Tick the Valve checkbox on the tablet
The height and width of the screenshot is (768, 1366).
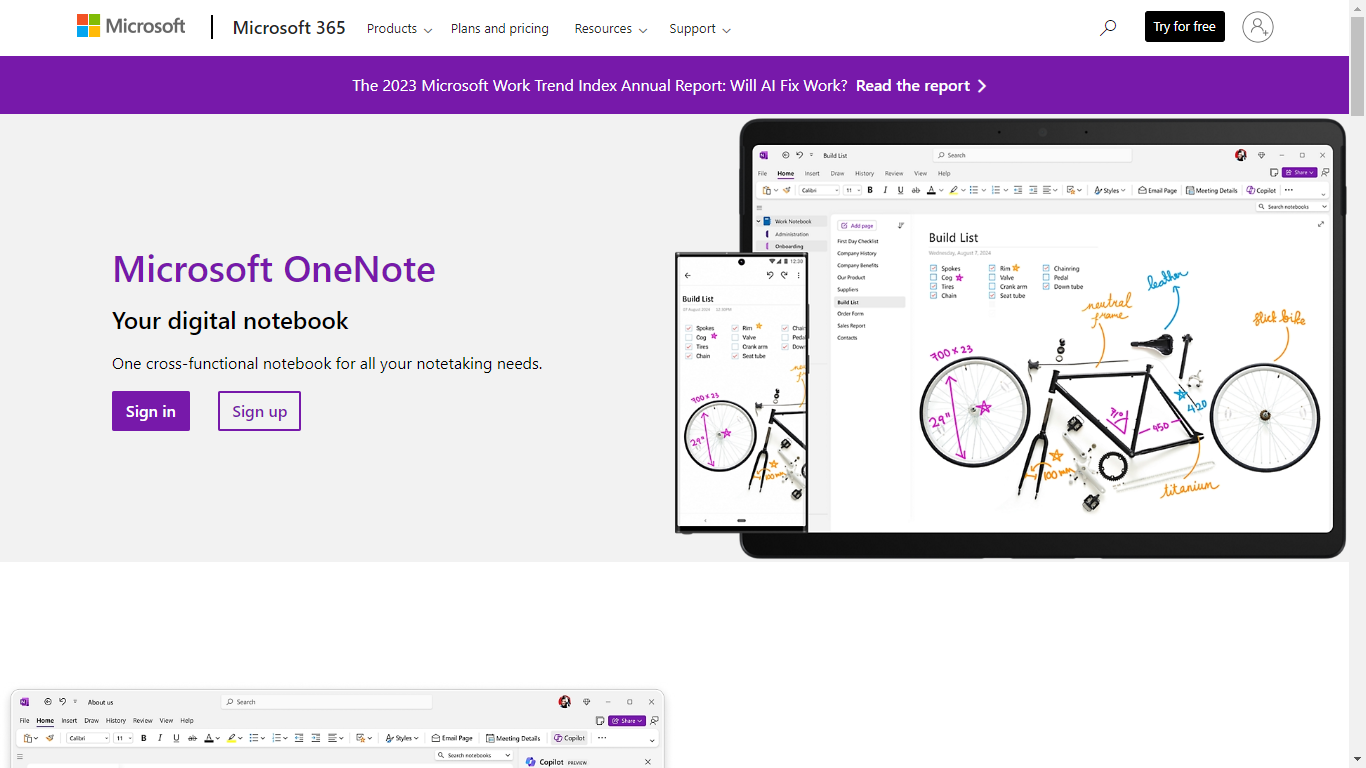pos(993,278)
